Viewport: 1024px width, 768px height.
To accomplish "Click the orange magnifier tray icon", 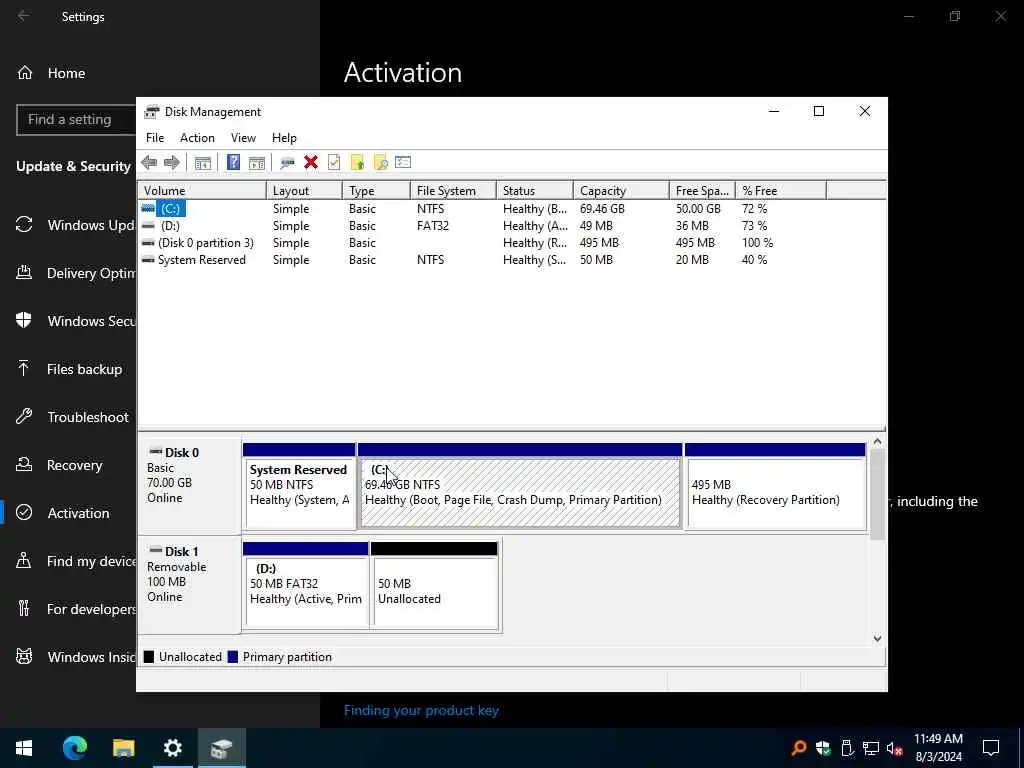I will pyautogui.click(x=798, y=748).
